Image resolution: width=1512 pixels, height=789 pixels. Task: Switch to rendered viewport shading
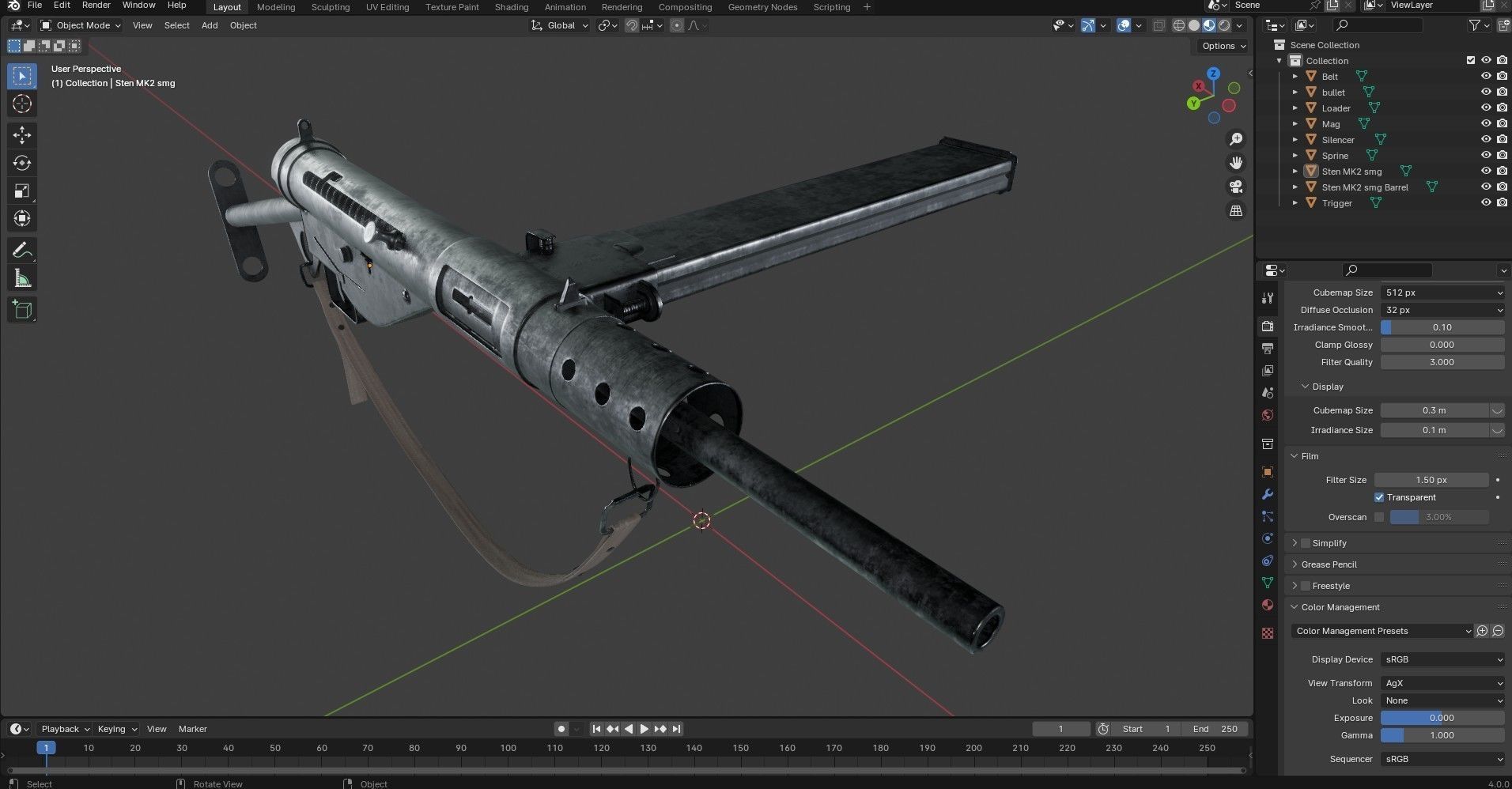click(1224, 25)
